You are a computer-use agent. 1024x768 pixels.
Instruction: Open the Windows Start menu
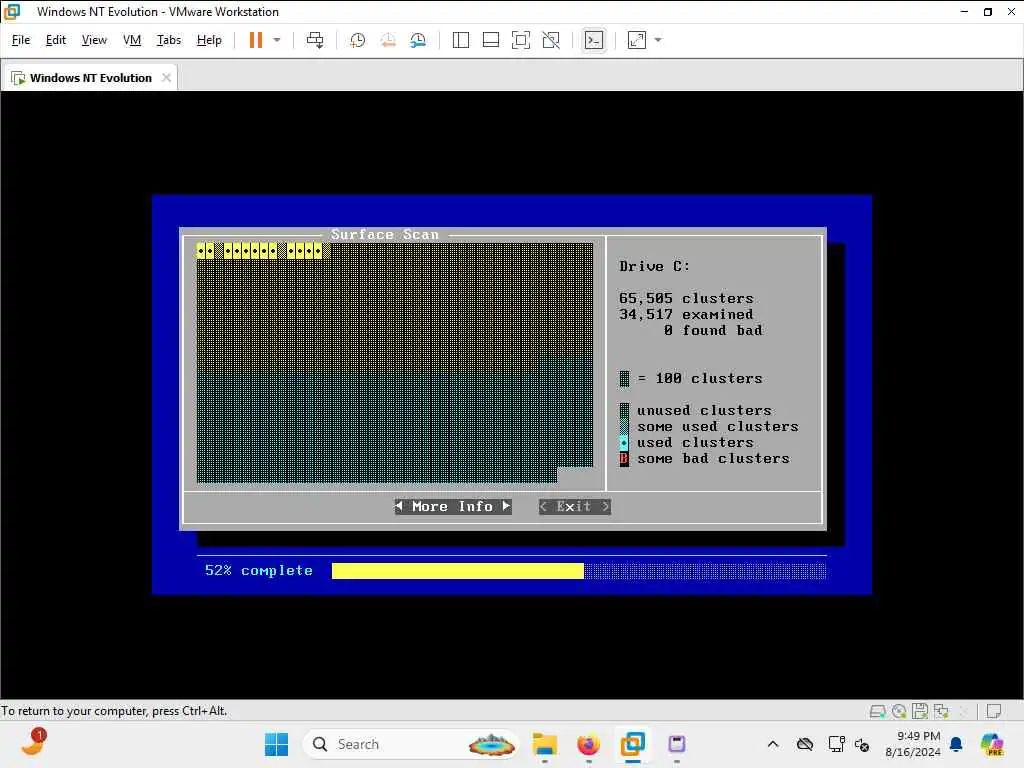(276, 744)
